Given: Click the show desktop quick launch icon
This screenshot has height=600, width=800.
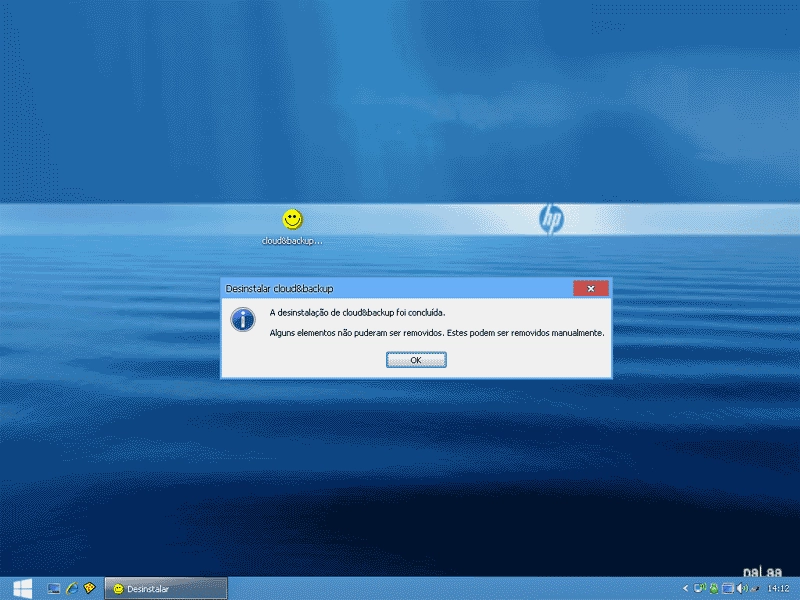Looking at the screenshot, I should (x=54, y=589).
